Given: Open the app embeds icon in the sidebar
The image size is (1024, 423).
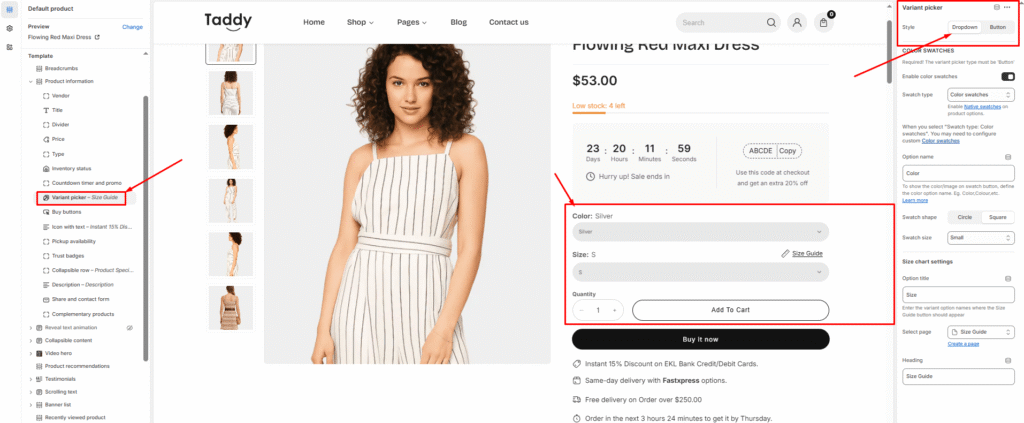Looking at the screenshot, I should coord(9,46).
